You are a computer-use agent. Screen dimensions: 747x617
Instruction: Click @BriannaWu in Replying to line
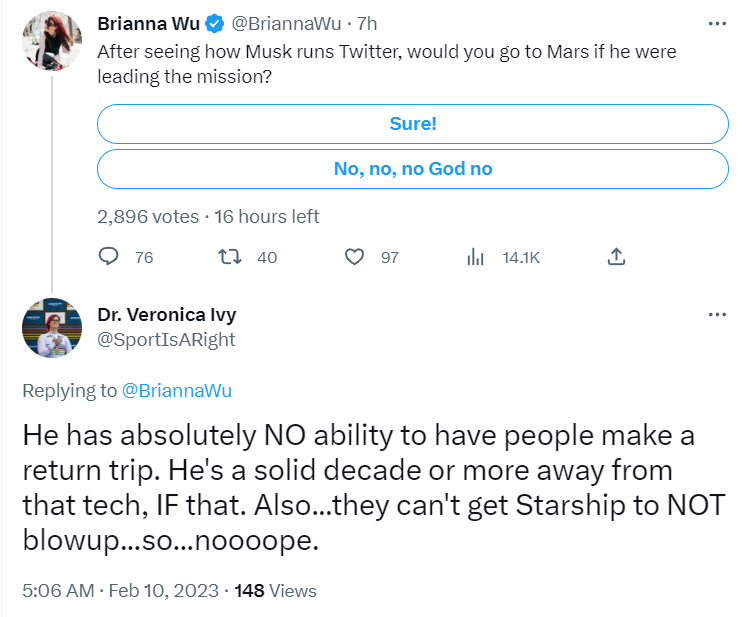click(x=177, y=391)
